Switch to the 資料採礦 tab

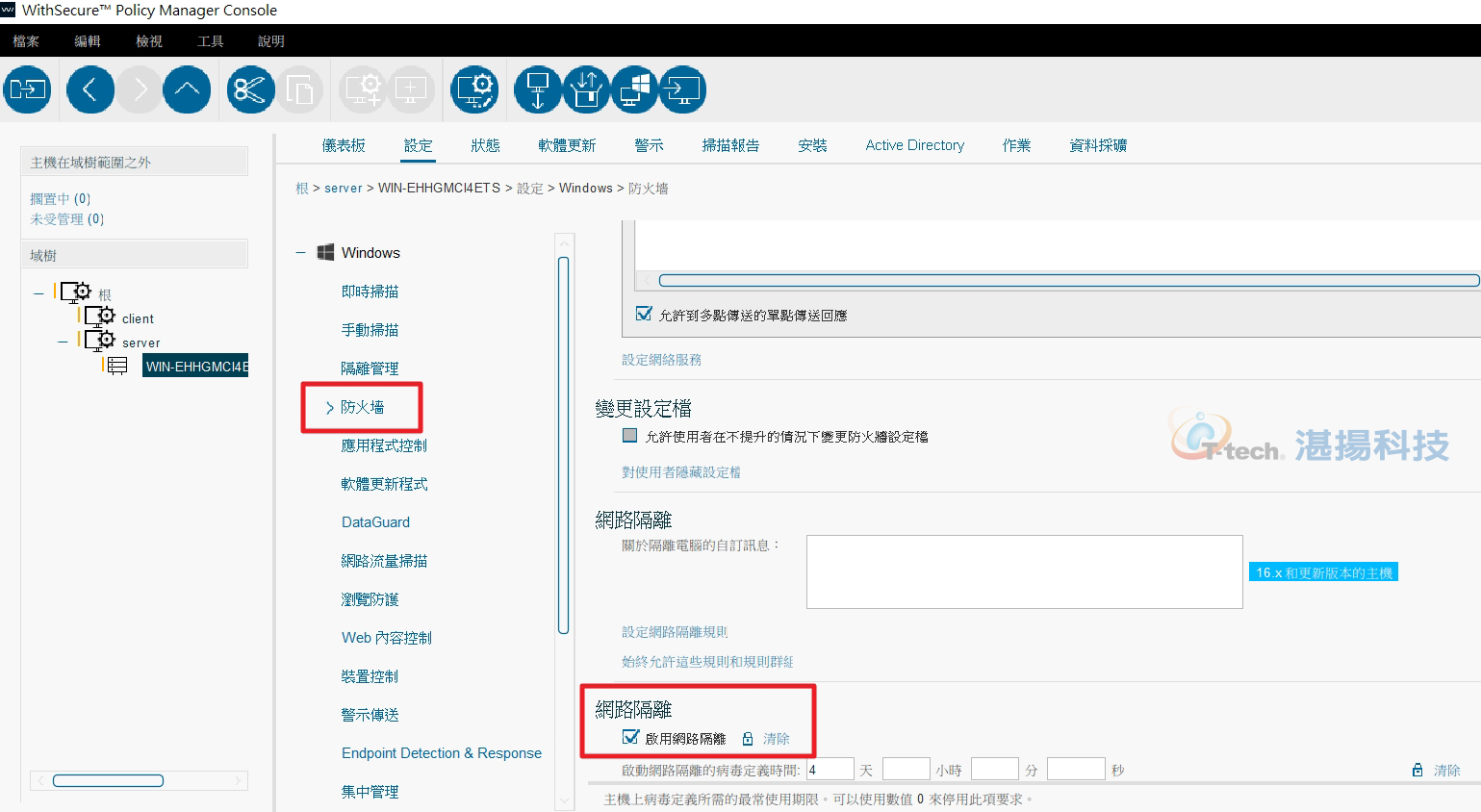coord(1098,145)
